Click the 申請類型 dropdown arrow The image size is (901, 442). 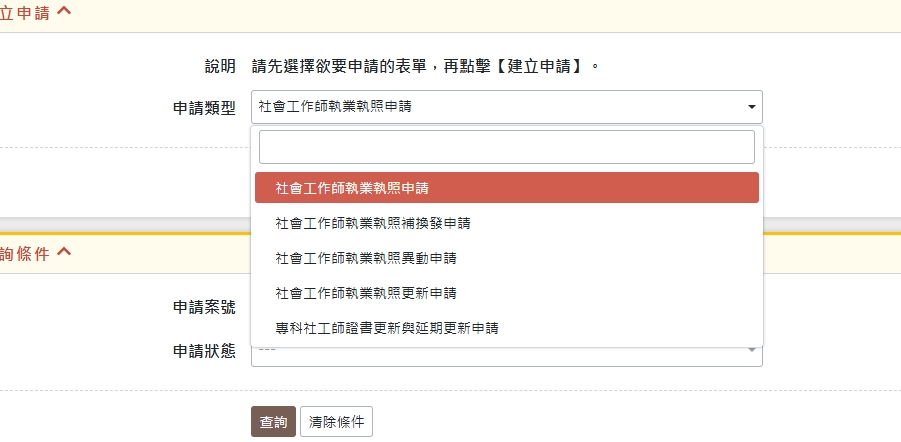pyautogui.click(x=751, y=107)
